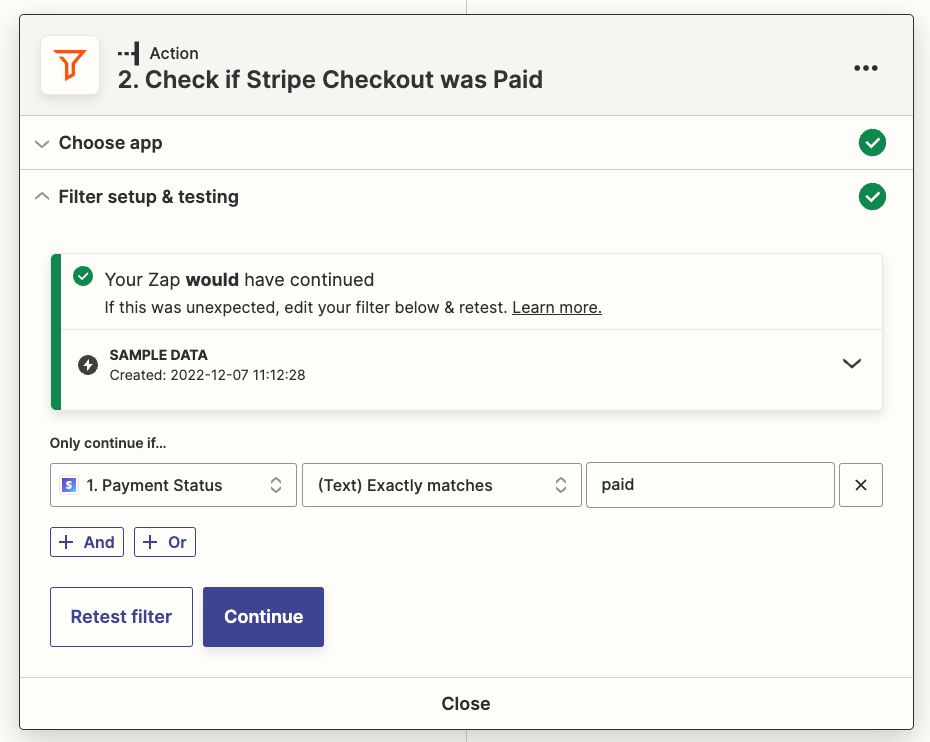Expand the Sample Data details chevron

pos(852,364)
